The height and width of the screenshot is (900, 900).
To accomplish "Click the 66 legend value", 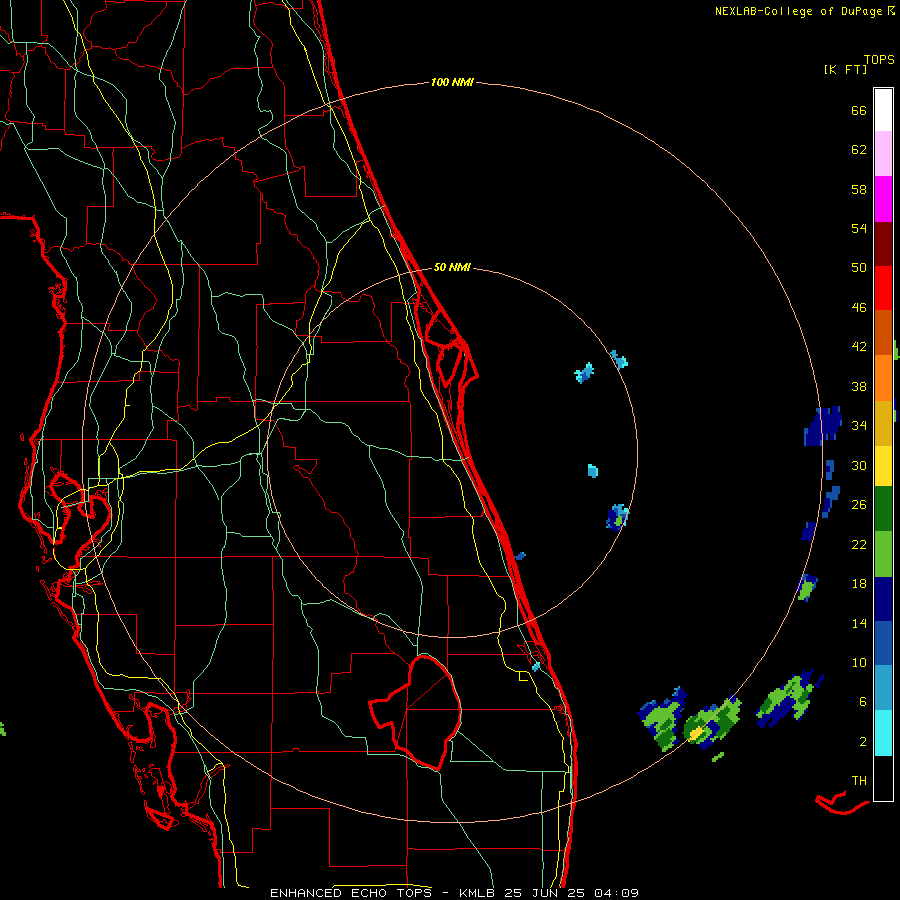I will (859, 110).
